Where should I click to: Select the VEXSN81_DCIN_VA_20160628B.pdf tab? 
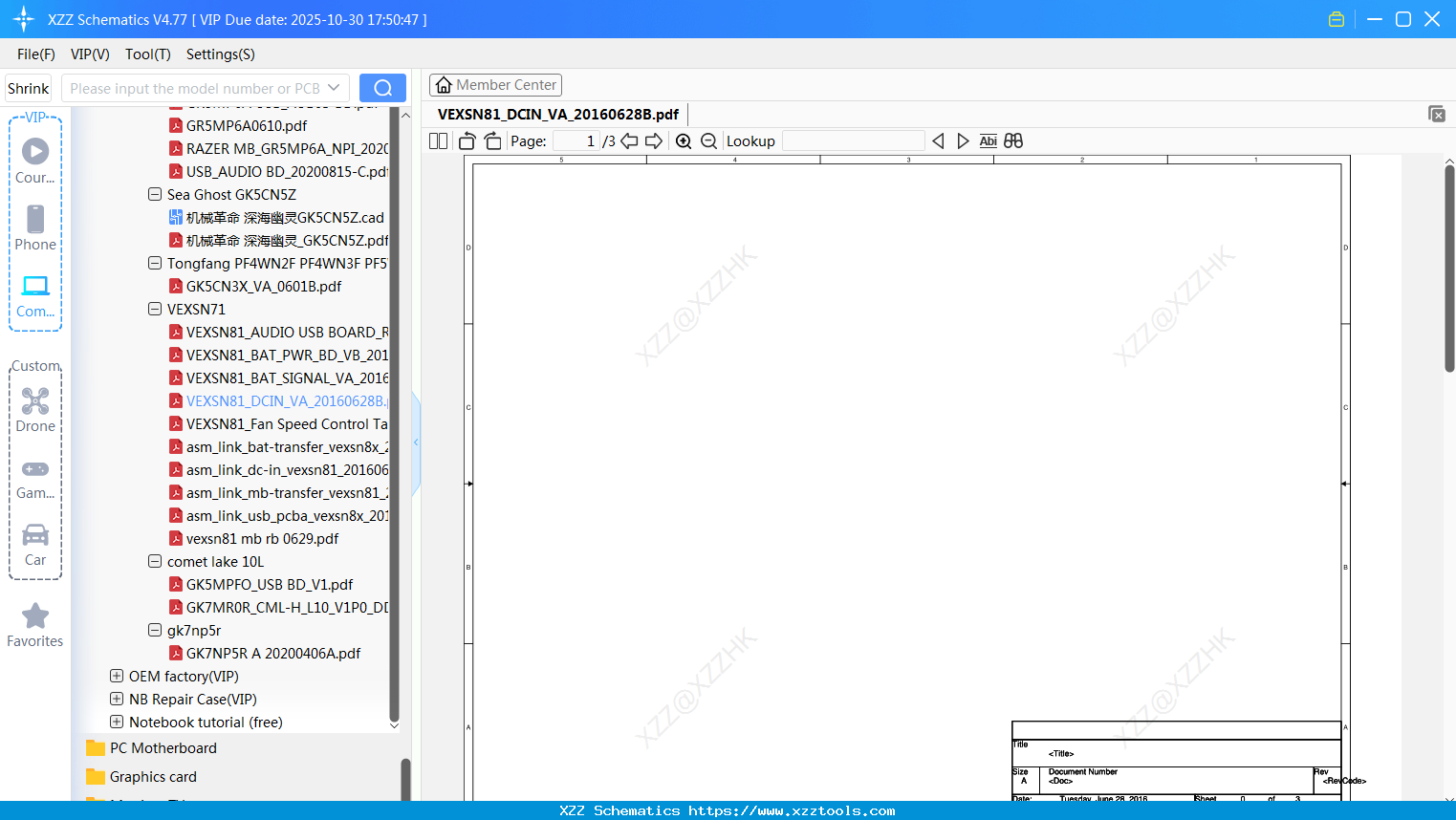(x=558, y=115)
